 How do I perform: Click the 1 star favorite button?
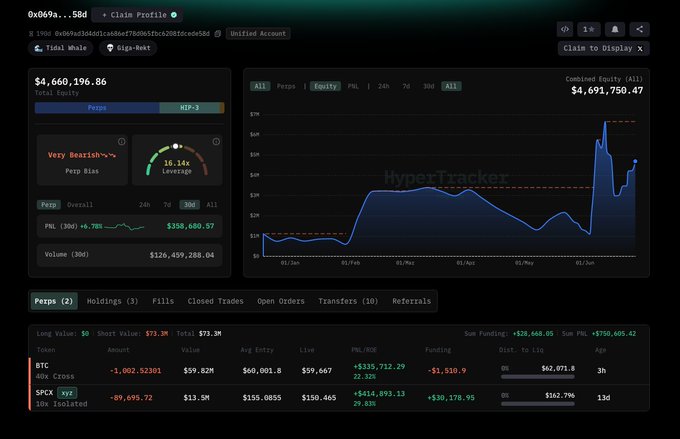(x=588, y=29)
